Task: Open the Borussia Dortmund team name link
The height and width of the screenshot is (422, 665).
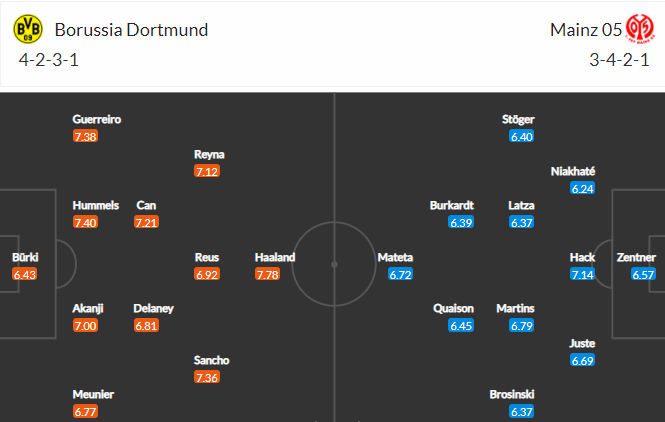Action: click(x=131, y=30)
